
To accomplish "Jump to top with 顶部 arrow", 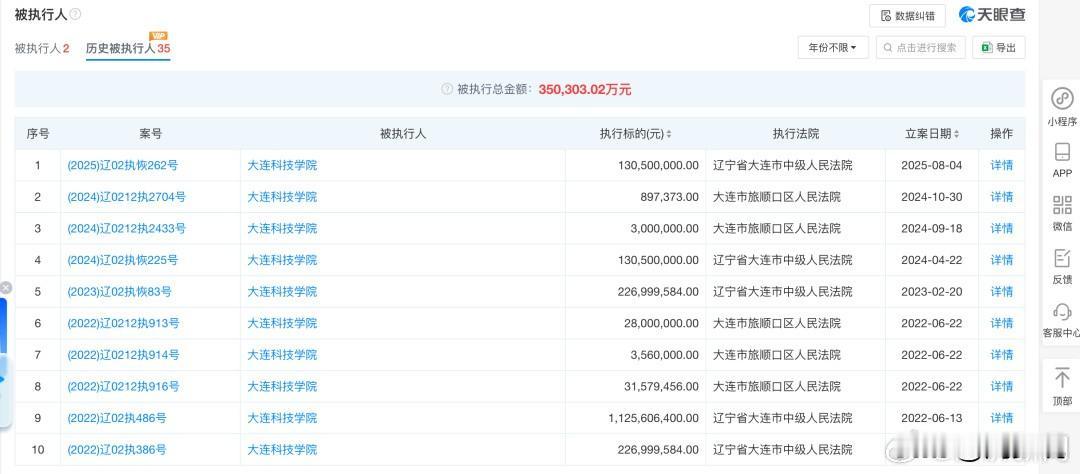I will 1062,378.
